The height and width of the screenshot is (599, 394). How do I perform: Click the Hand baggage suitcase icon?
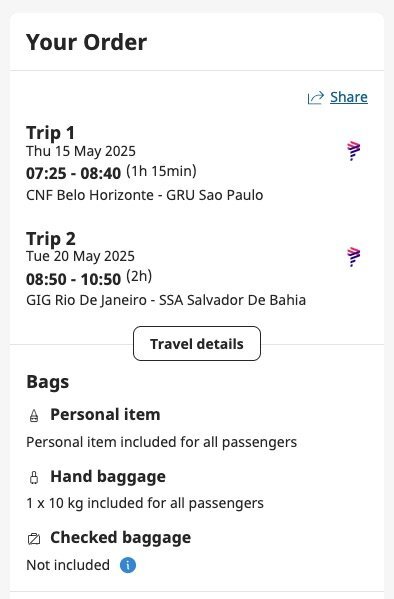point(34,478)
